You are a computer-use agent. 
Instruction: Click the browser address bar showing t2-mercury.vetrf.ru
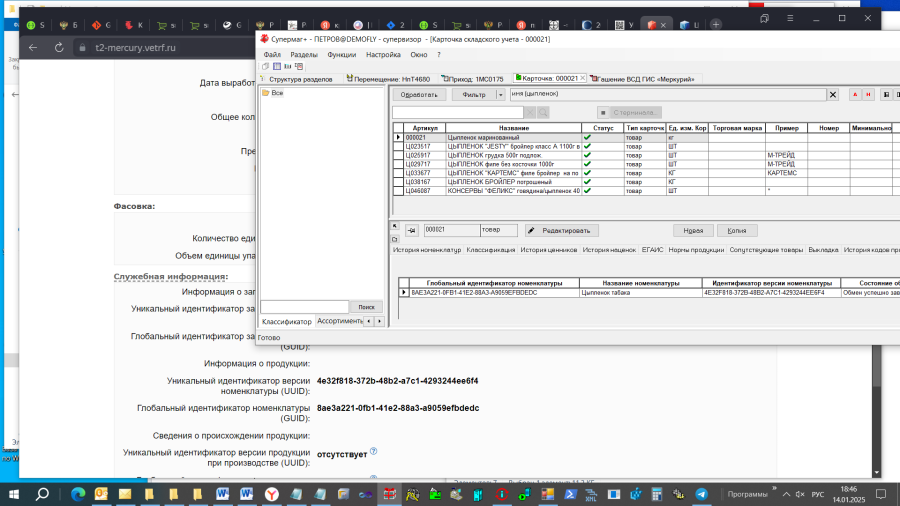(x=135, y=48)
